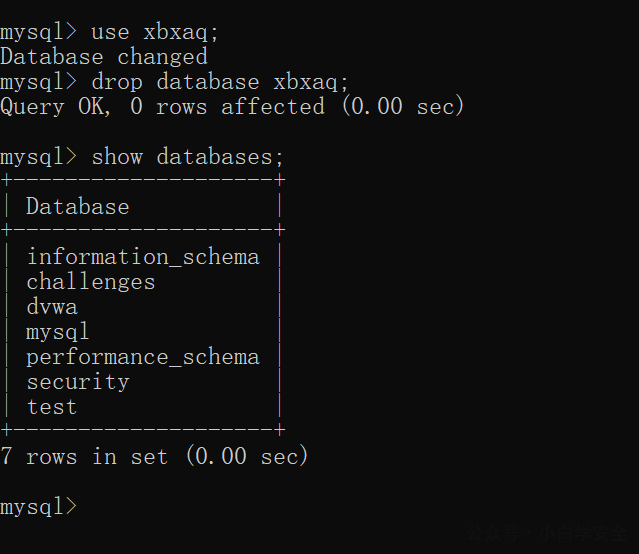Click the 'drop database xbxaq;' command

(x=220, y=82)
